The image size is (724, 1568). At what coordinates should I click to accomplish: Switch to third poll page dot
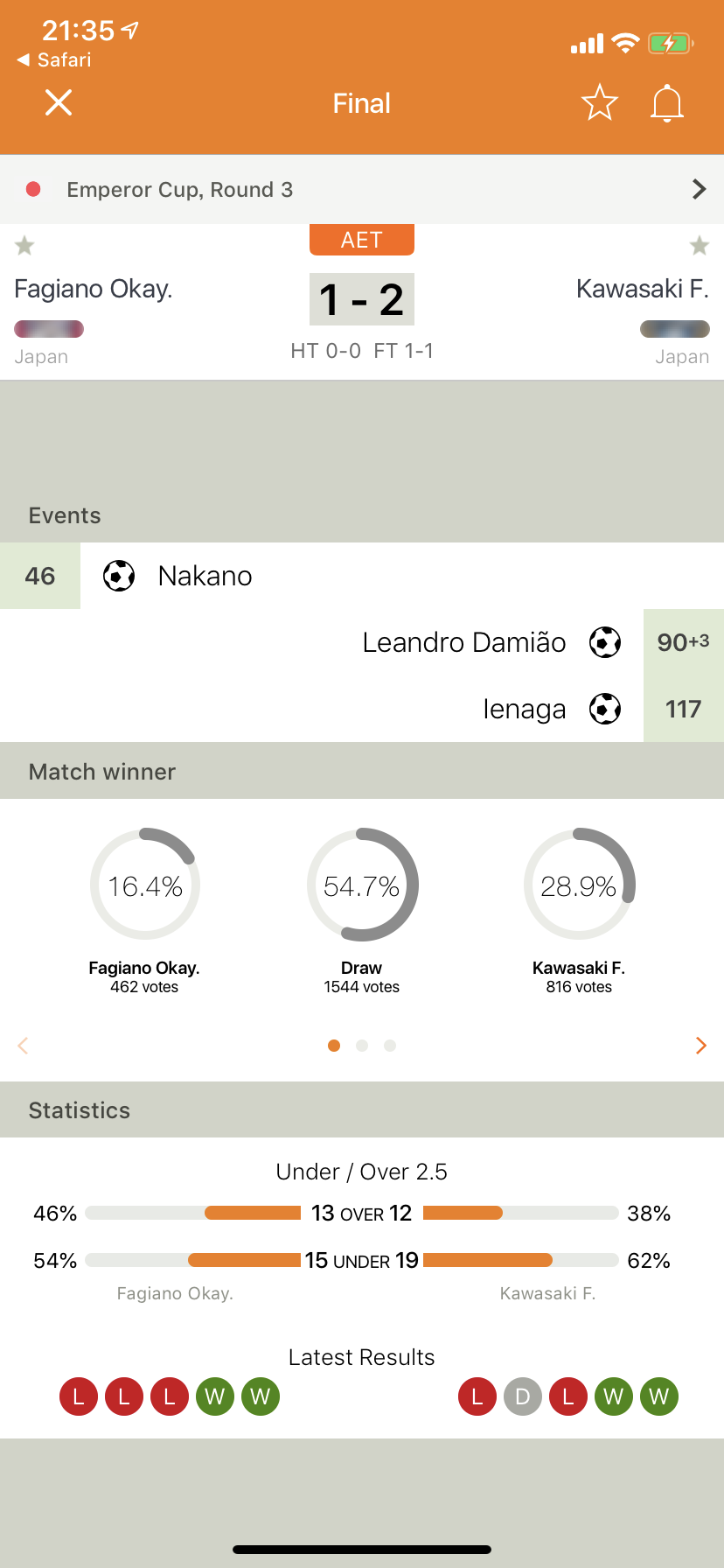tap(390, 1046)
